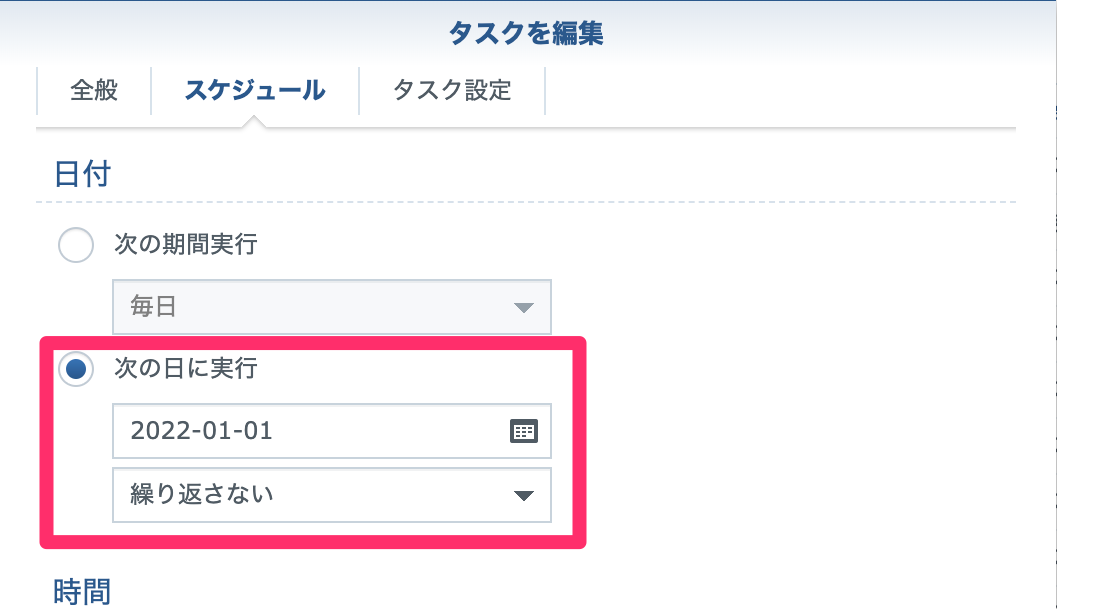This screenshot has width=1098, height=609.
Task: Click the arrow on the 毎日 dropdown
Action: [x=524, y=308]
